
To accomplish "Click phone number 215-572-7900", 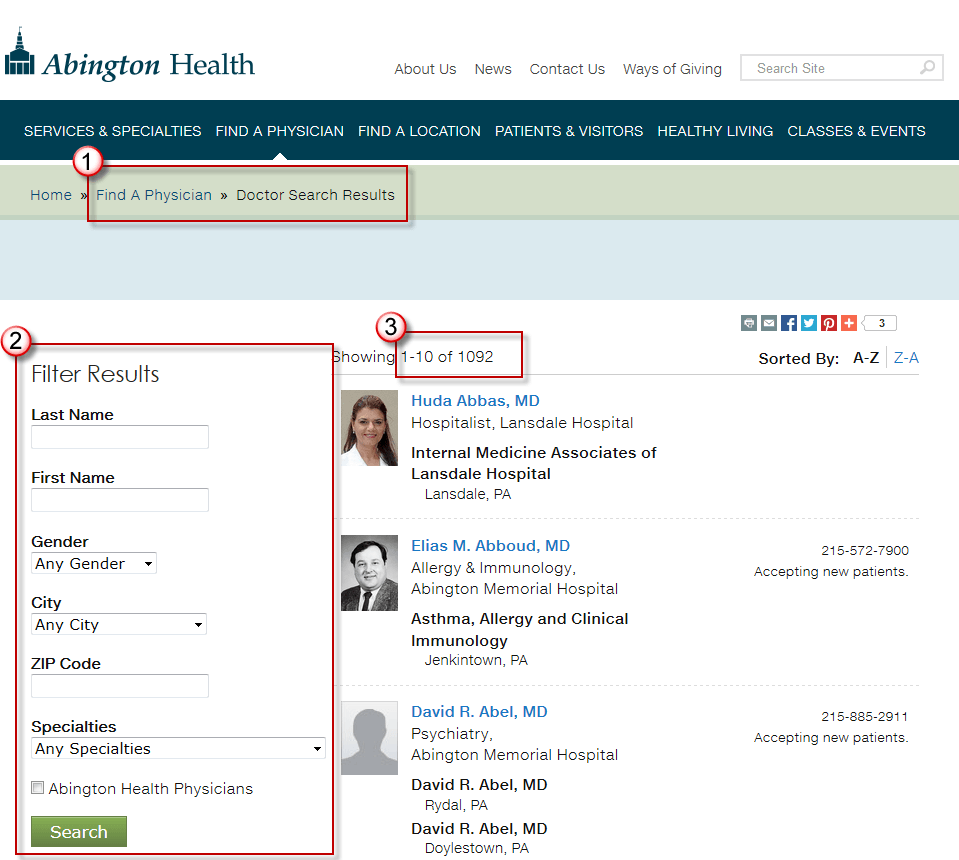I will pyautogui.click(x=865, y=550).
